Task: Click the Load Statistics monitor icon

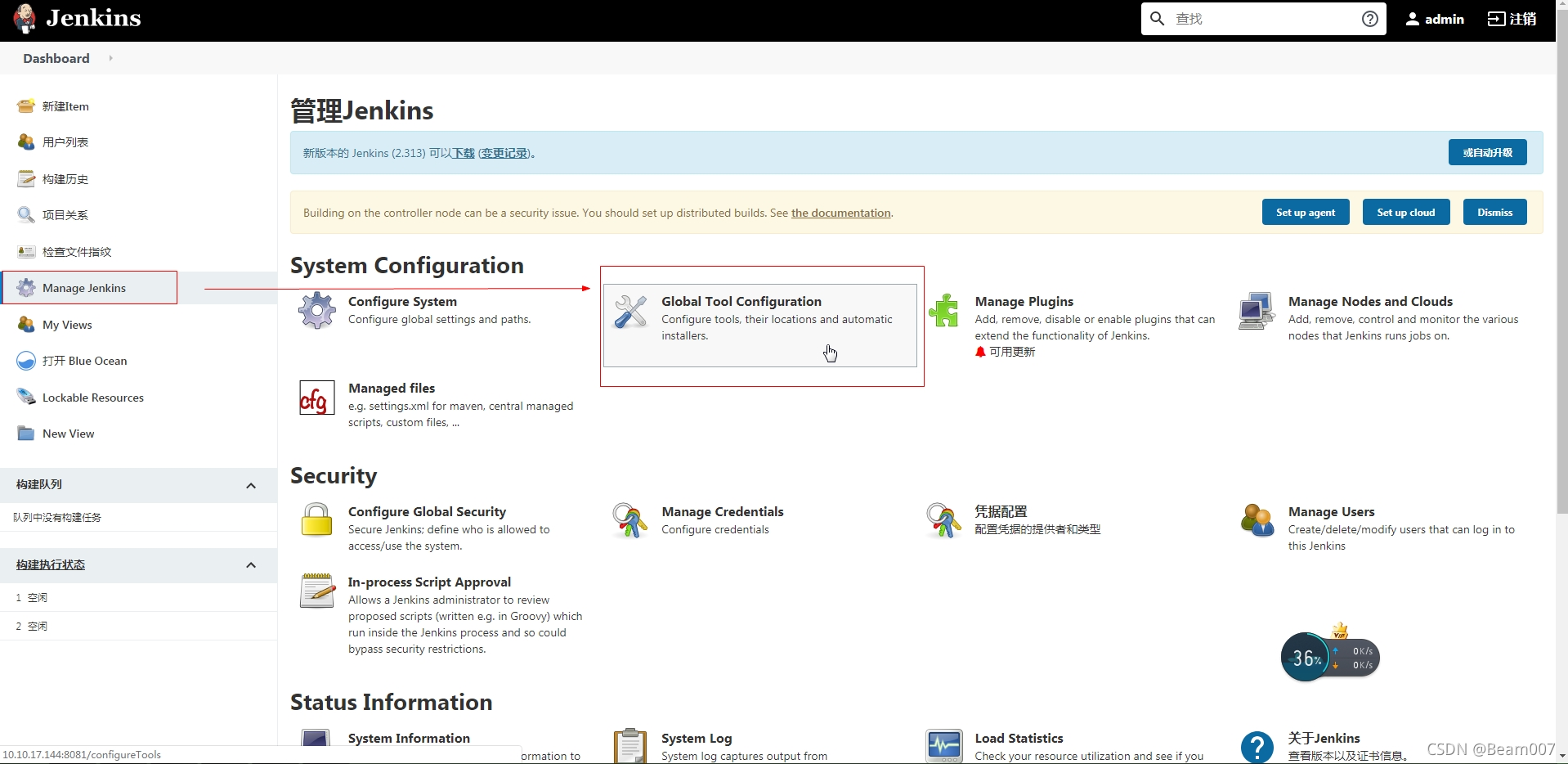Action: pyautogui.click(x=944, y=745)
